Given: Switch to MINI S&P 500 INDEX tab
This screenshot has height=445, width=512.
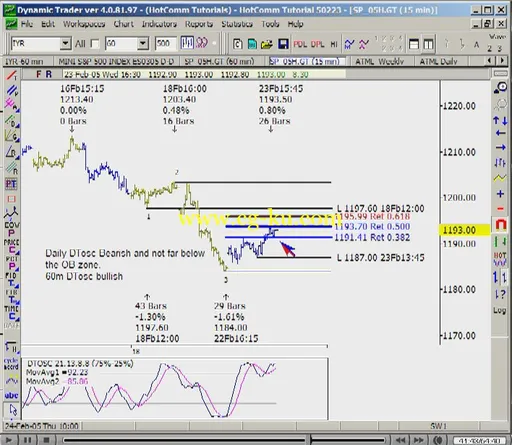Looking at the screenshot, I should tap(116, 61).
